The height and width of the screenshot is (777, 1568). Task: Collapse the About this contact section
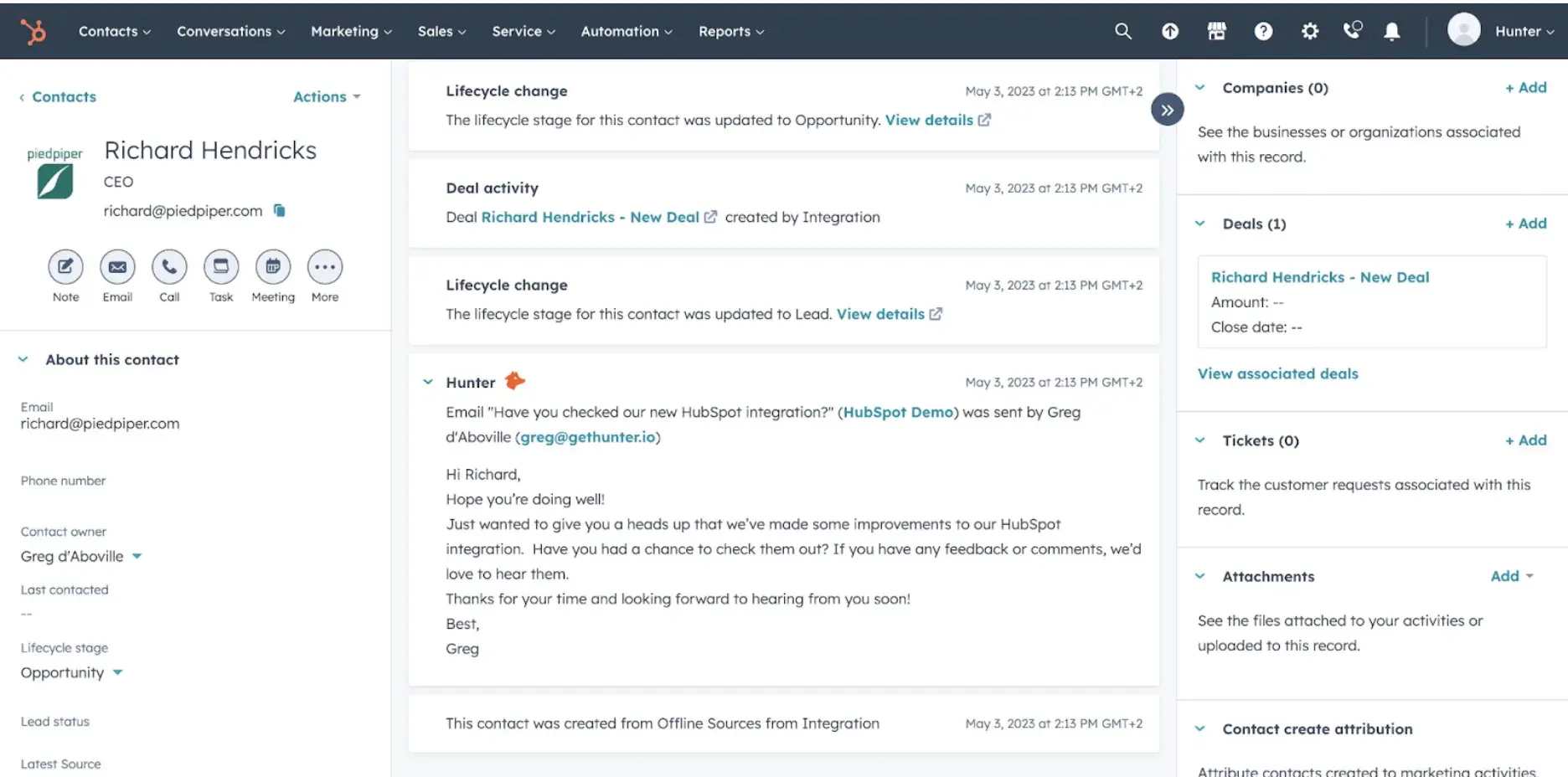coord(23,359)
